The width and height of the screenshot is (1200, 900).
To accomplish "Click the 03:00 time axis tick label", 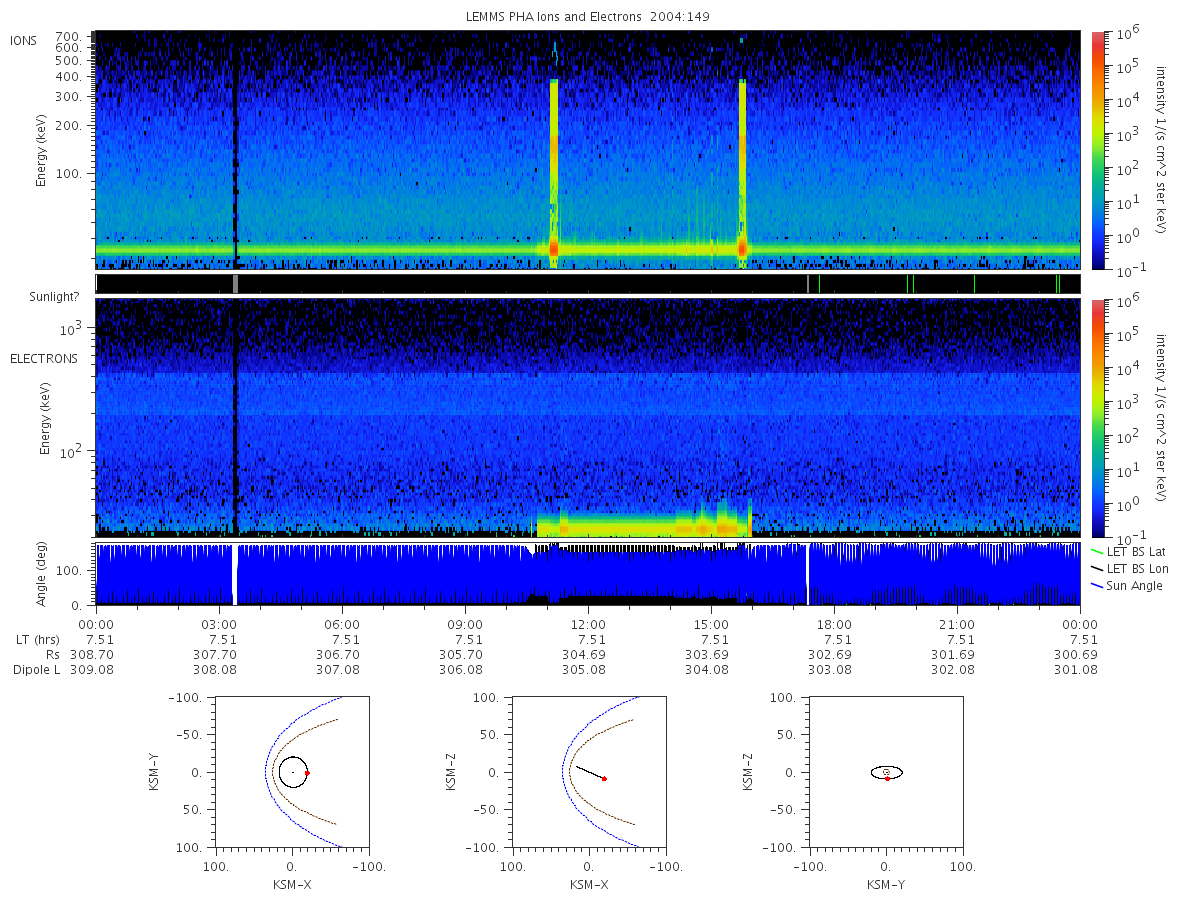I will point(219,623).
